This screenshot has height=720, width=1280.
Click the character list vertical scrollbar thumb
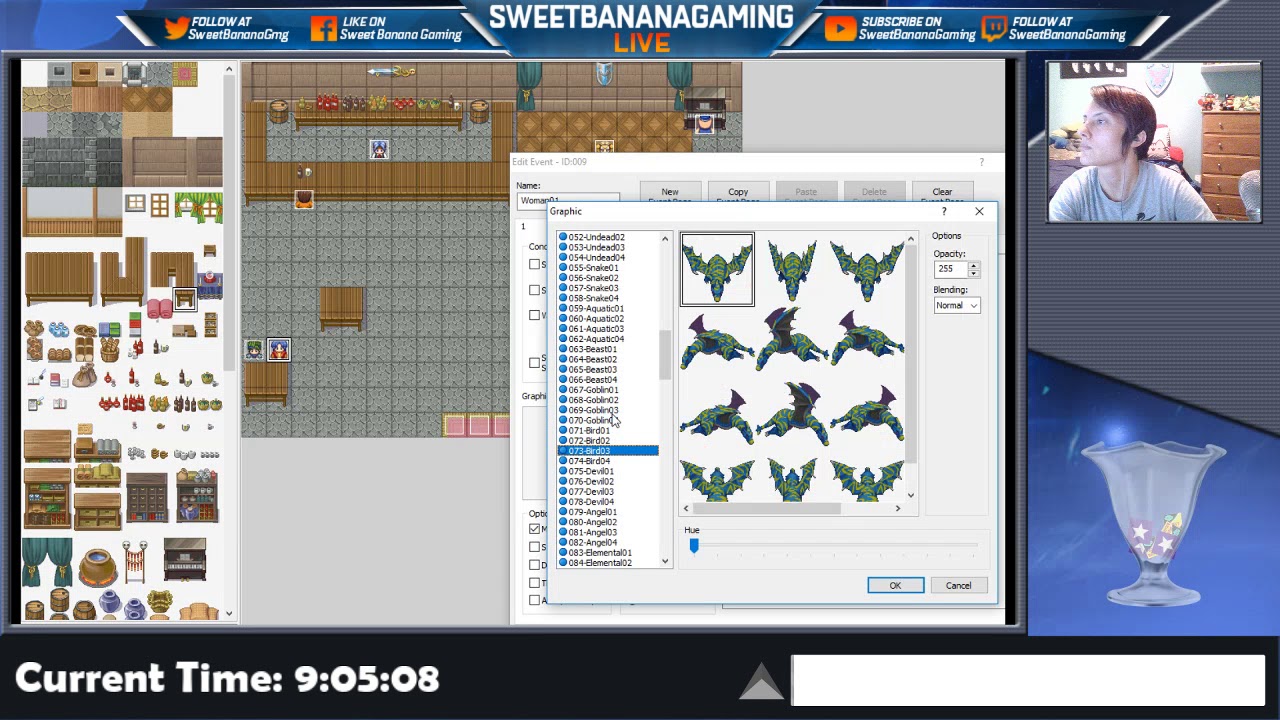pos(665,355)
